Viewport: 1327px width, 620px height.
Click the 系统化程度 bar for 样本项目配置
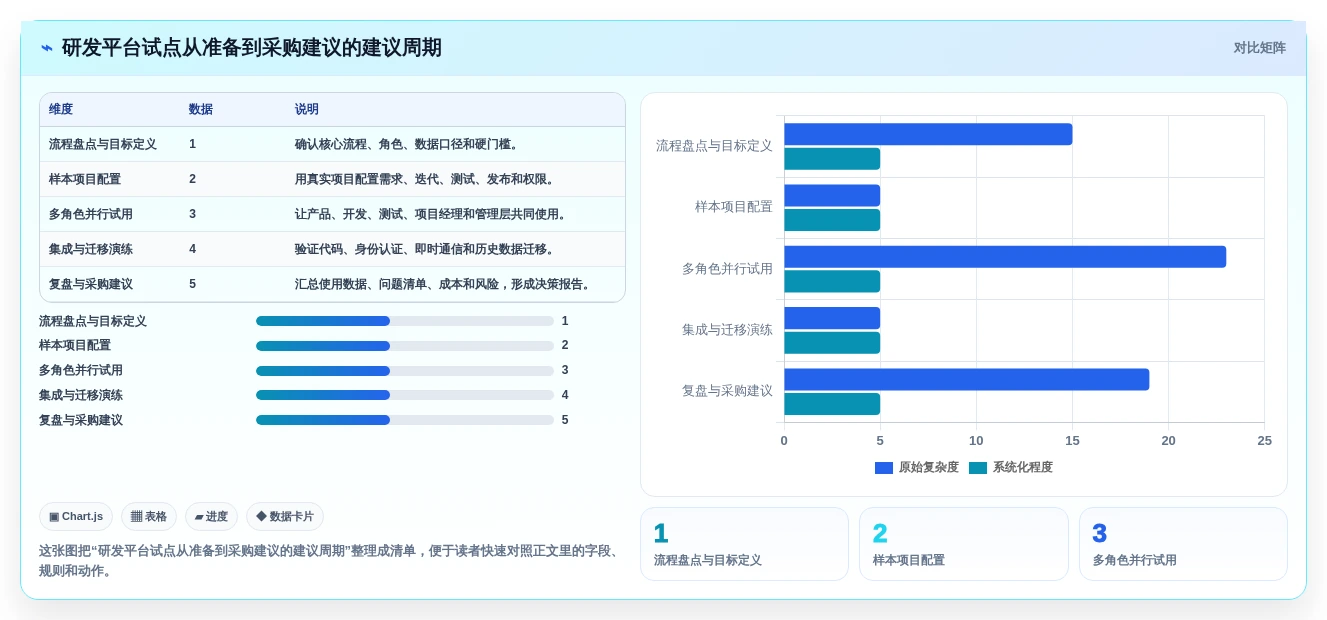point(832,220)
